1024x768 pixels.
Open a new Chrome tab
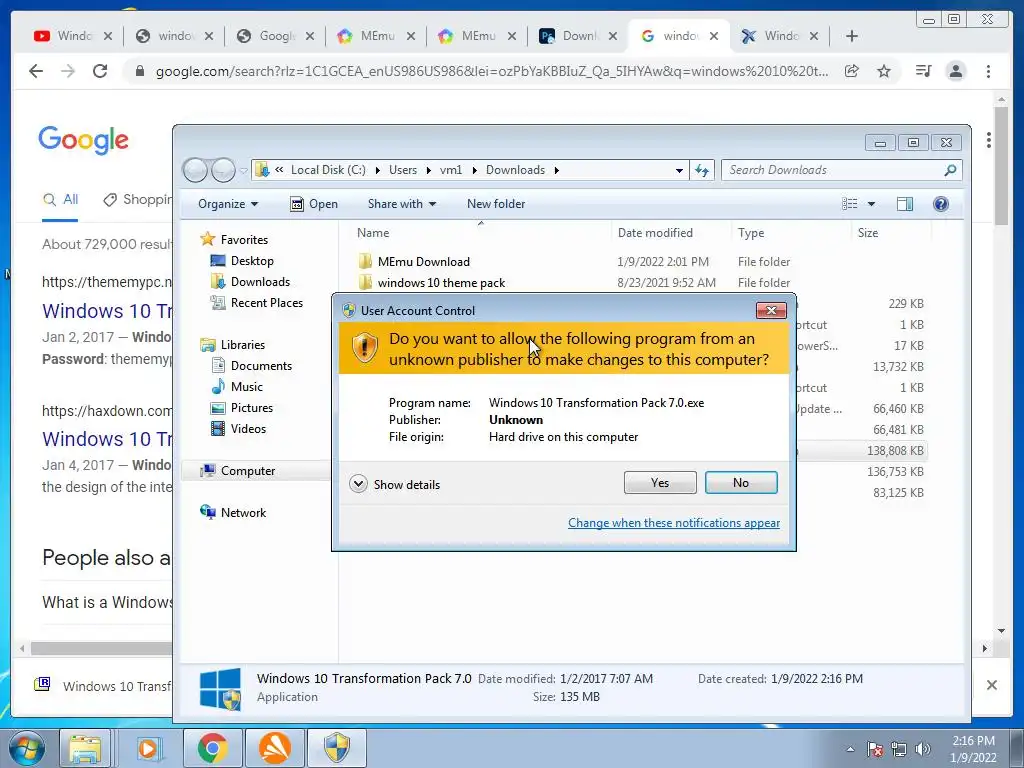point(852,36)
